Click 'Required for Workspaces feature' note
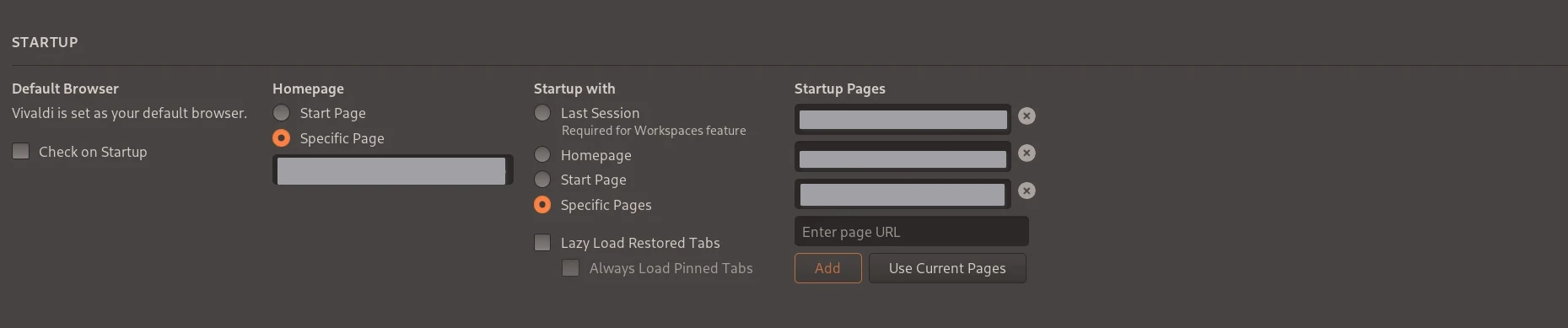This screenshot has height=328, width=1568. 654,131
